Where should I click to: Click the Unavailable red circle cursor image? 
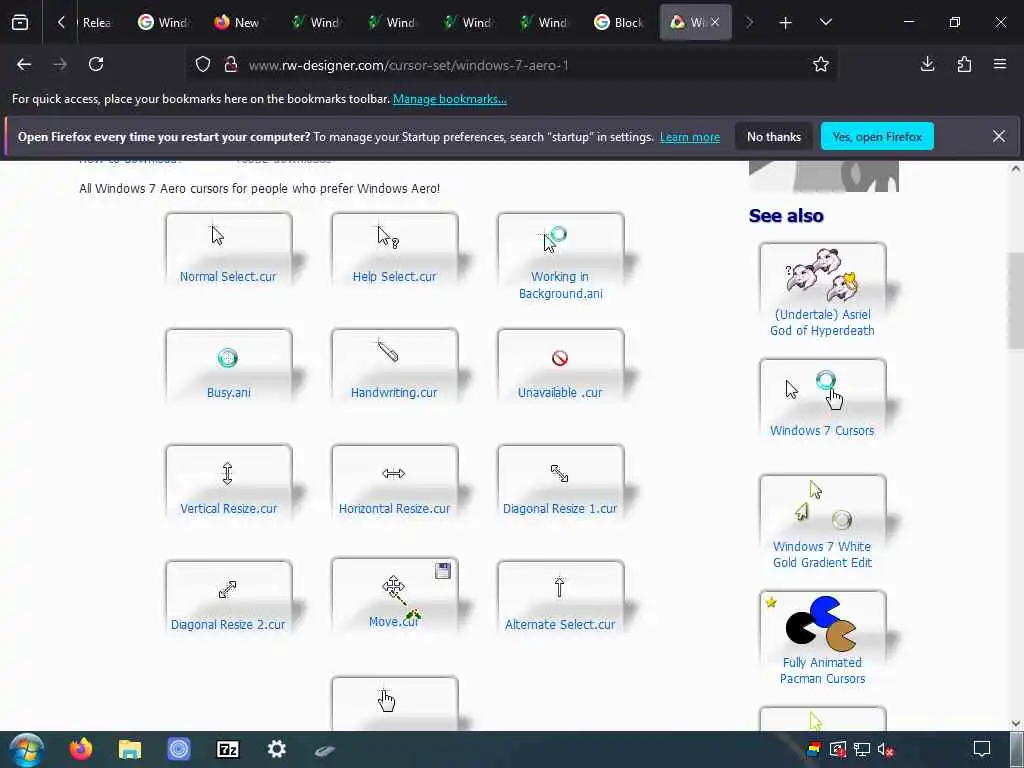click(560, 358)
